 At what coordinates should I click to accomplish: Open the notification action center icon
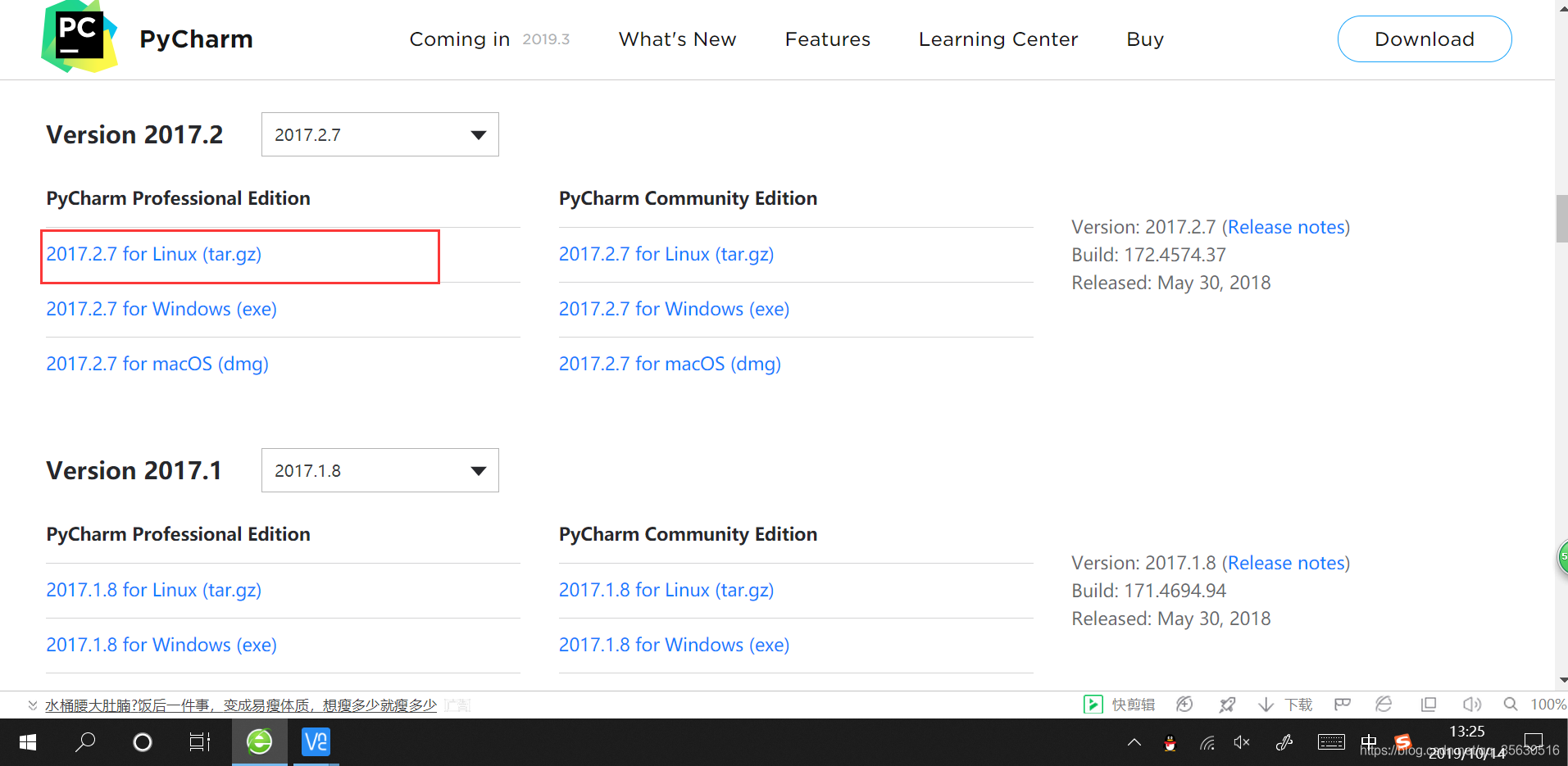coord(1533,743)
